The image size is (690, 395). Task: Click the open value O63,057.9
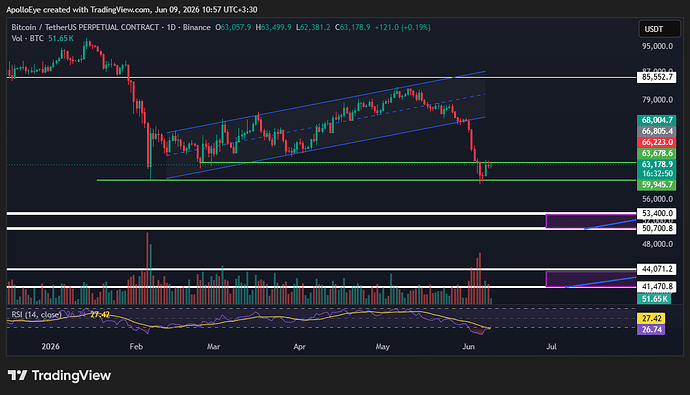click(x=233, y=27)
